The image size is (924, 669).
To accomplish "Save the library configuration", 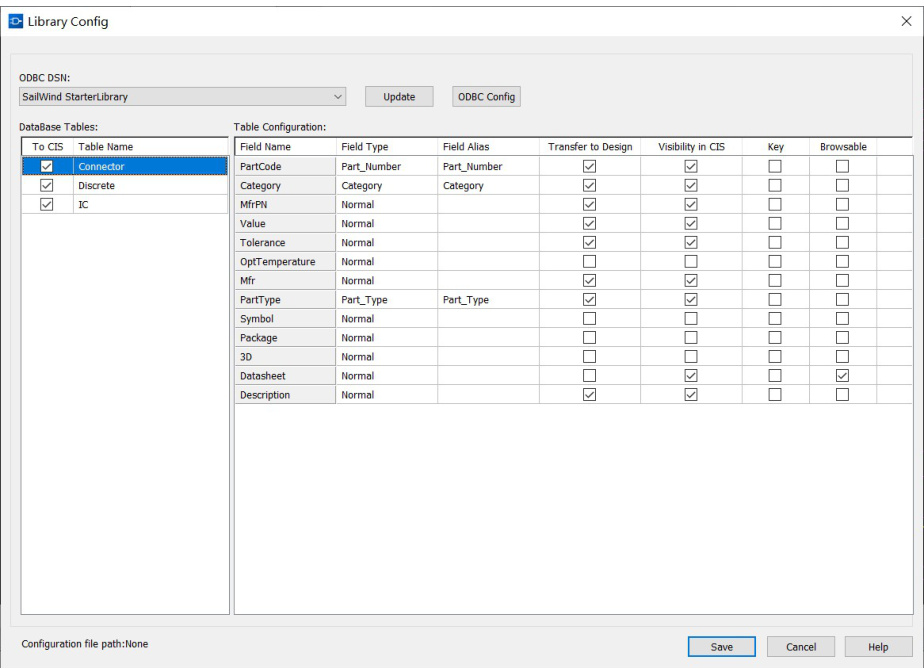I will 721,647.
